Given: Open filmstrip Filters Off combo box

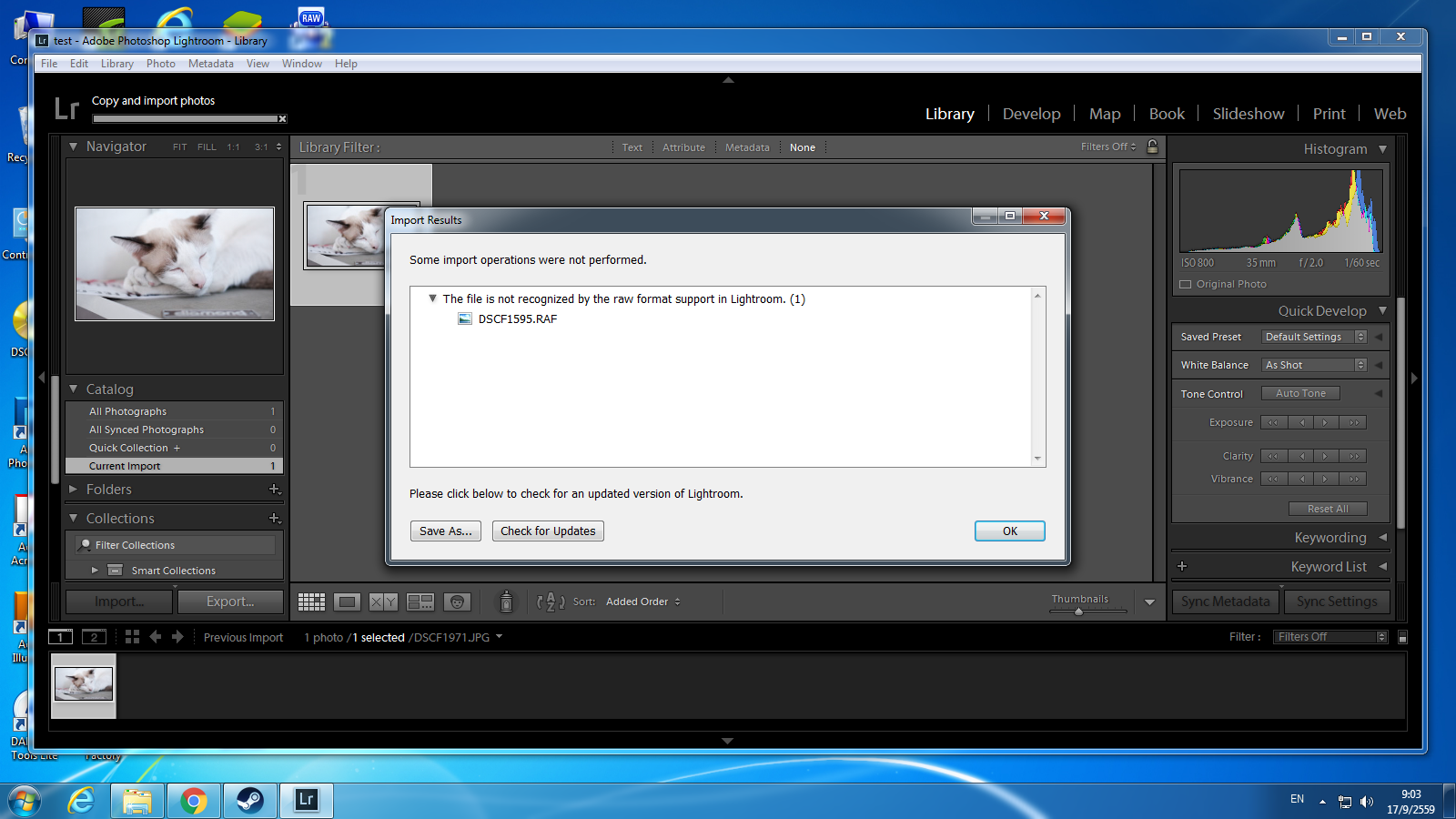Looking at the screenshot, I should point(1330,637).
